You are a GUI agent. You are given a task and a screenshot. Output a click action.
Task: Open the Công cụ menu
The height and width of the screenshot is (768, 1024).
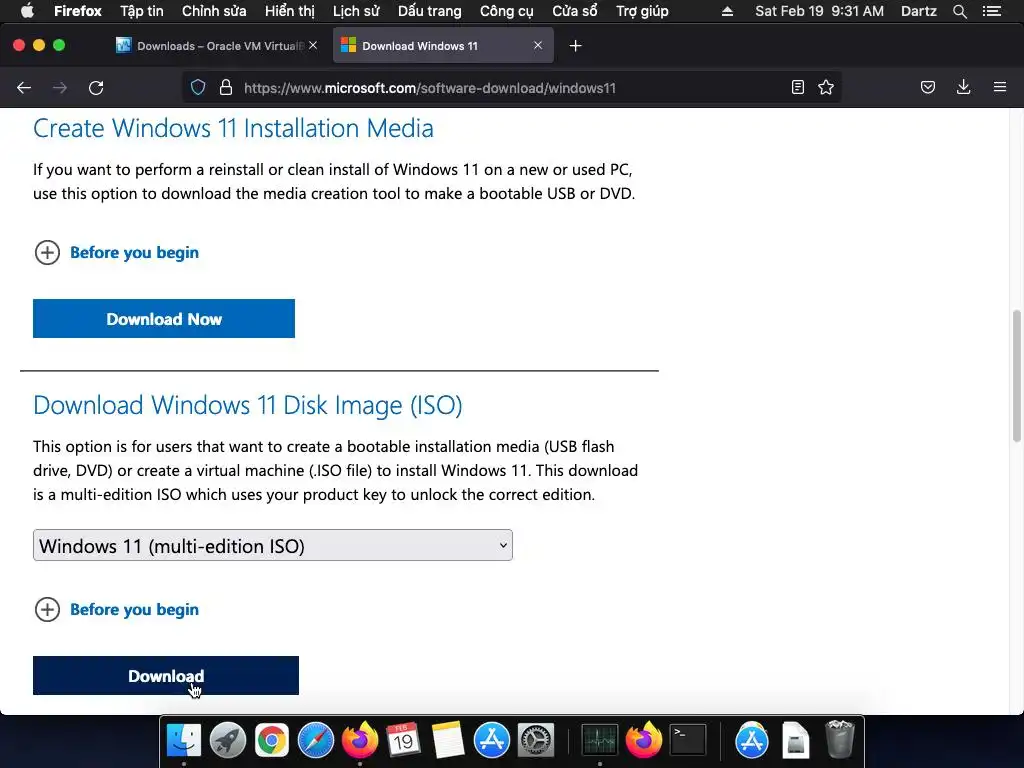pyautogui.click(x=507, y=11)
